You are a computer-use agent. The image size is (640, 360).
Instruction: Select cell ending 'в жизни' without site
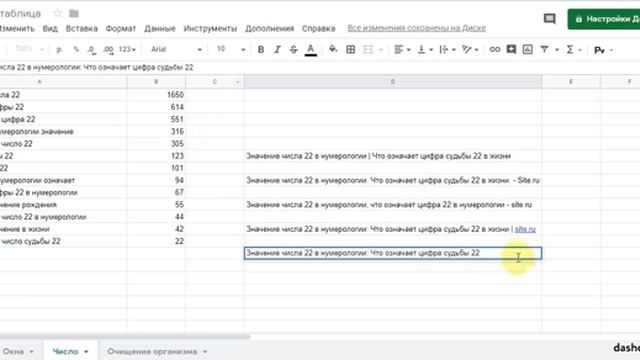pos(393,156)
